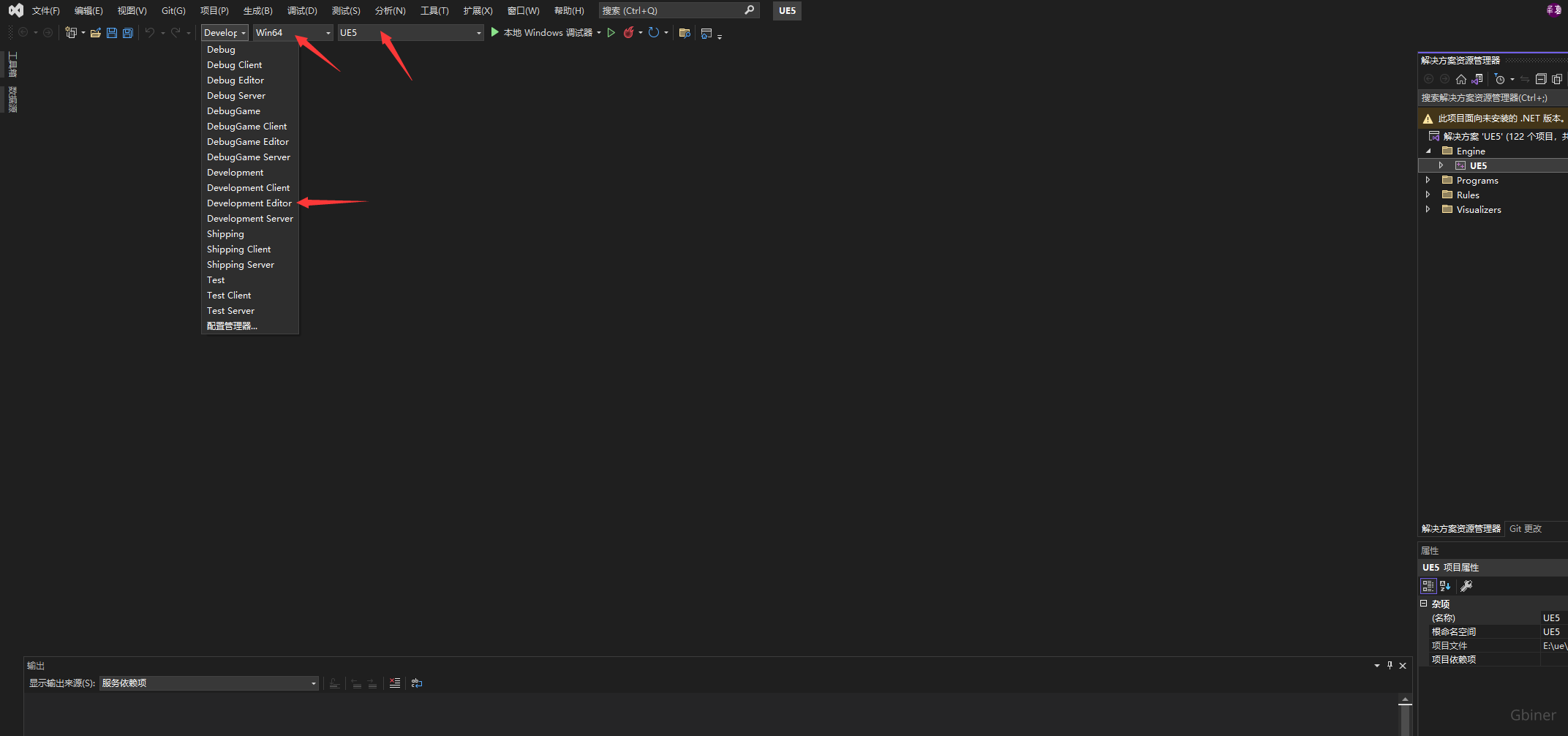1568x736 pixels.
Task: Click the output panel vertical scrollbar
Action: point(1404,717)
